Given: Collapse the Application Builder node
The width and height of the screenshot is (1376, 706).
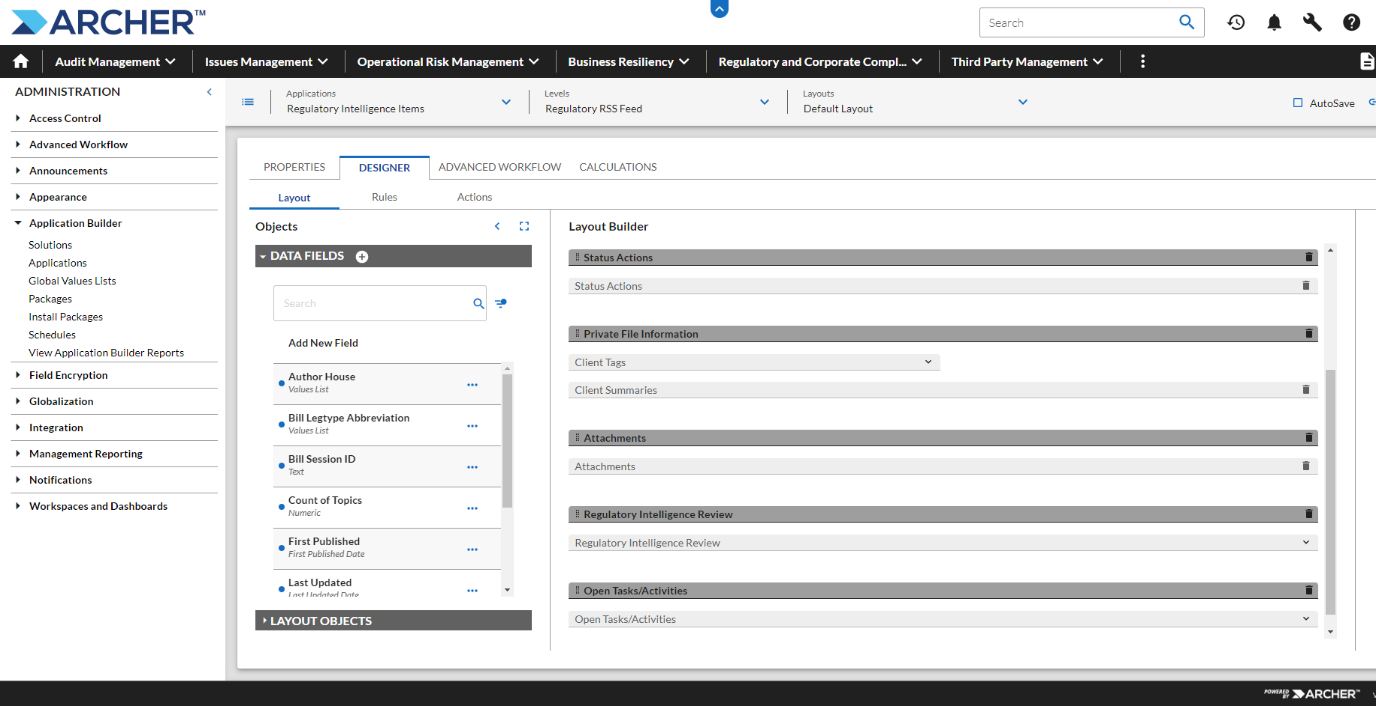Looking at the screenshot, I should (18, 223).
